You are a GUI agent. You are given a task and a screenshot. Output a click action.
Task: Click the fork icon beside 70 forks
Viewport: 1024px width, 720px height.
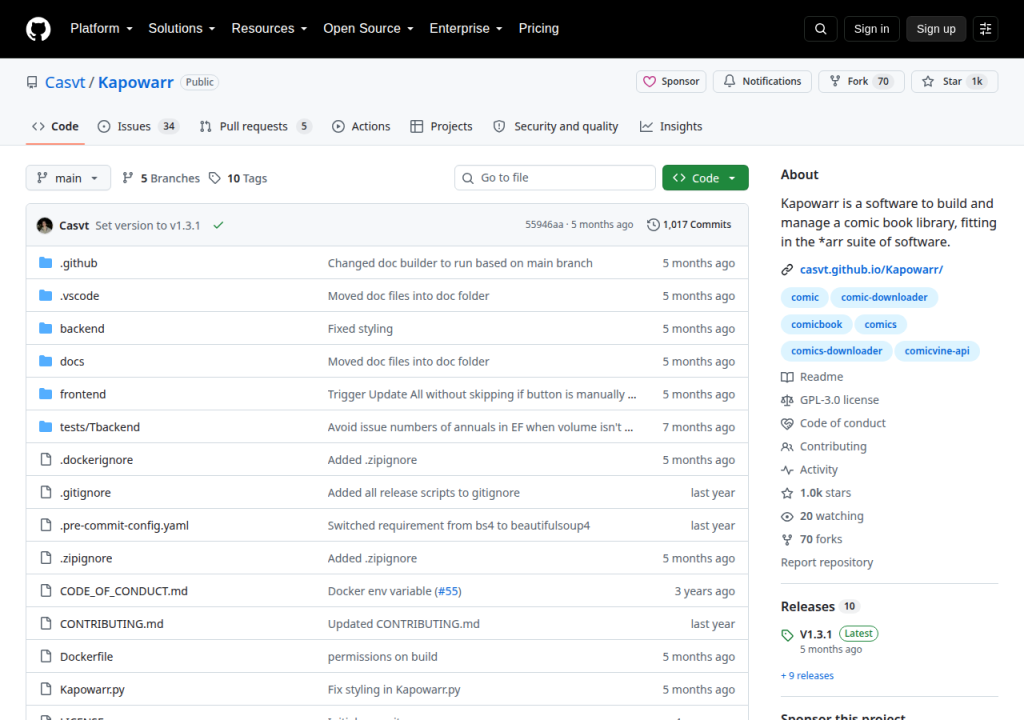point(787,539)
